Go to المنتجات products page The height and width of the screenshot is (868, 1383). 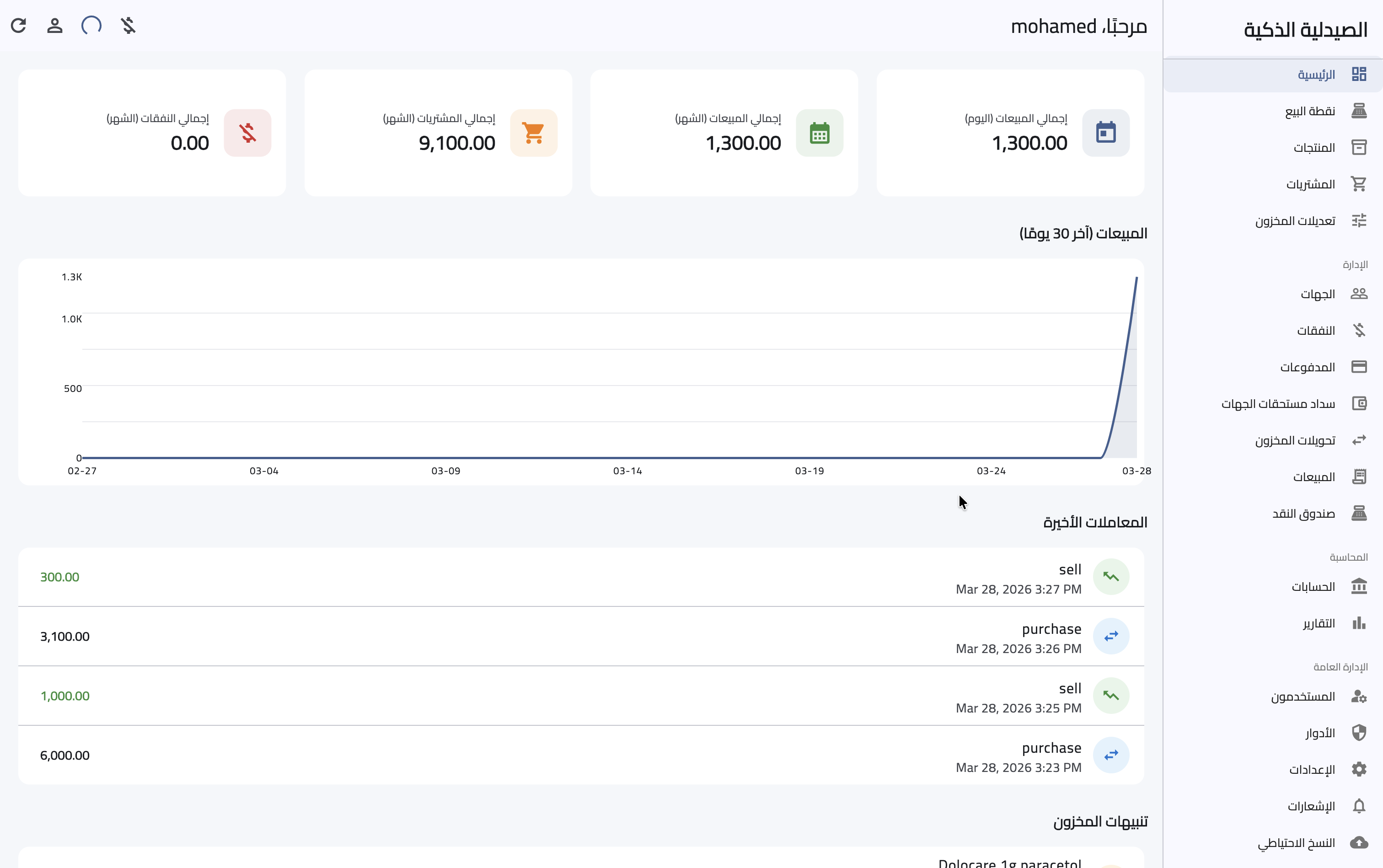1313,148
